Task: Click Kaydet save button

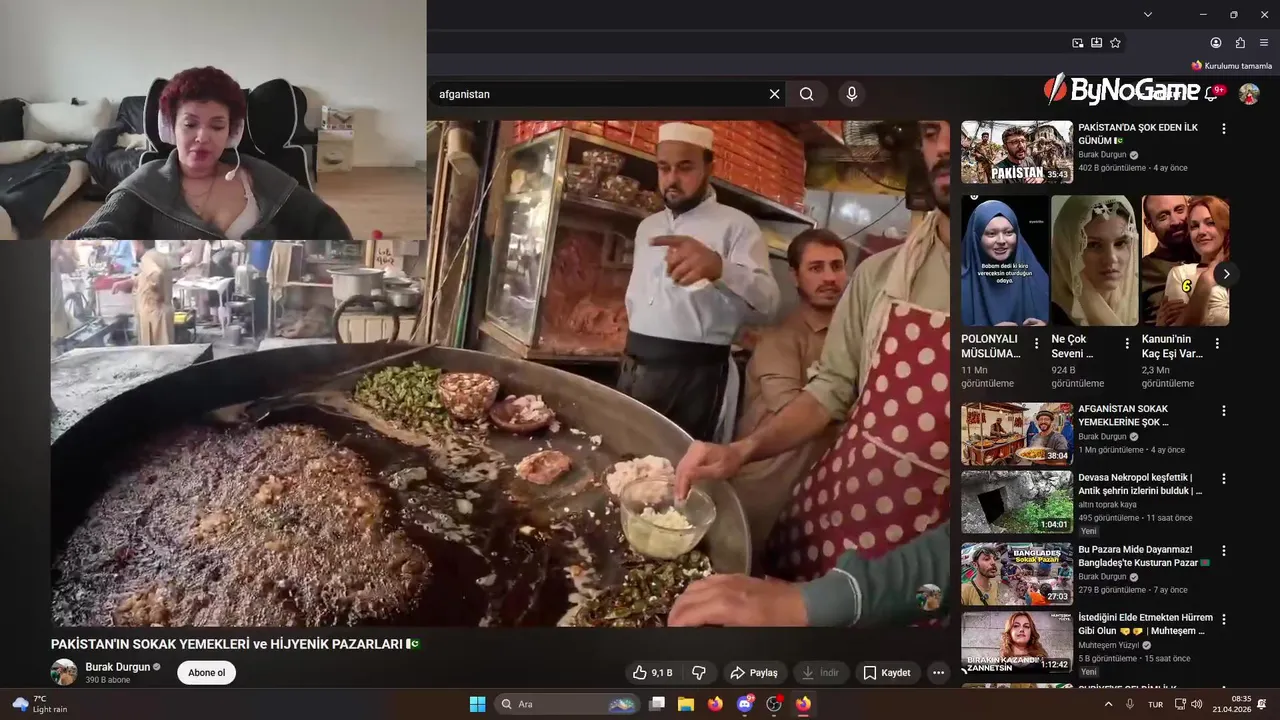Action: tap(887, 673)
